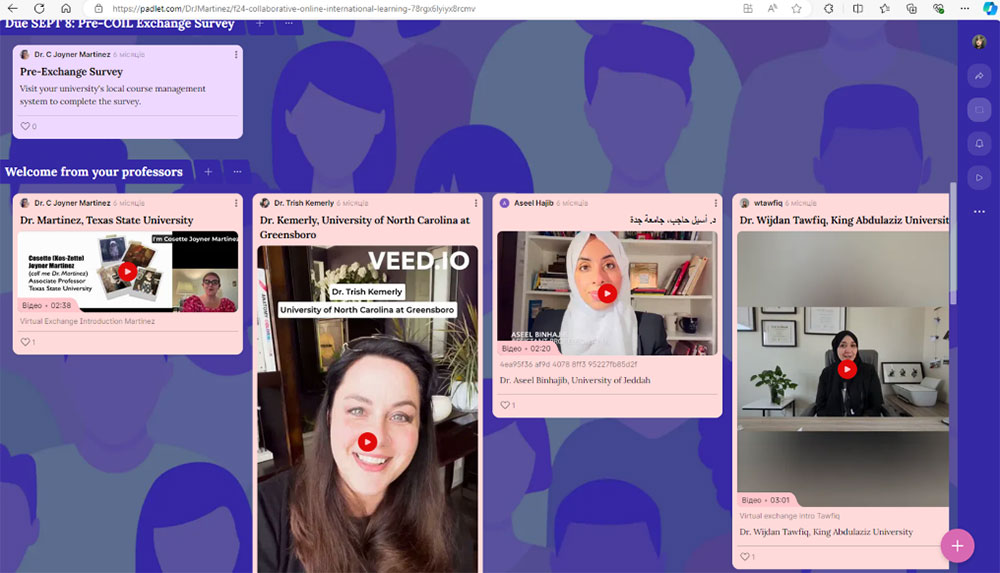Open the user profile avatar in Padlet sidebar
1000x573 pixels.
(979, 42)
